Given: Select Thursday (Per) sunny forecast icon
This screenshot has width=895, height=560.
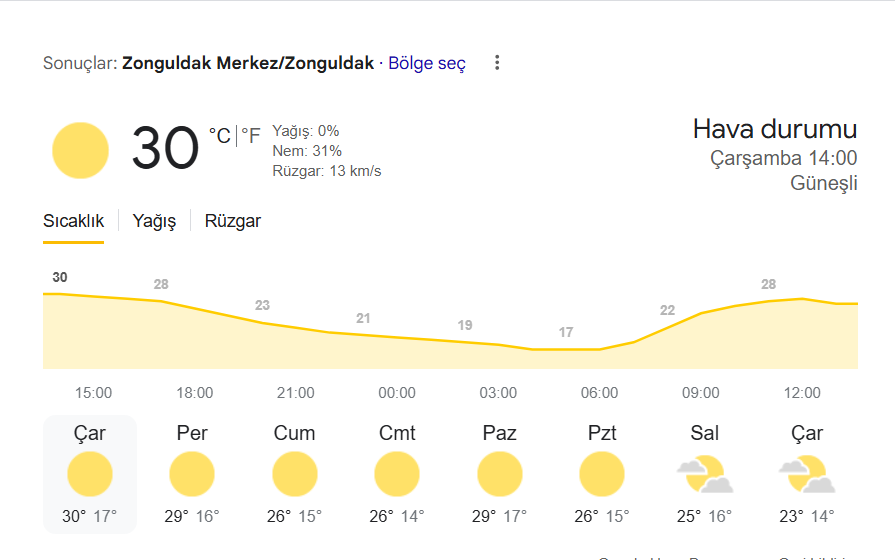Looking at the screenshot, I should click(x=192, y=474).
